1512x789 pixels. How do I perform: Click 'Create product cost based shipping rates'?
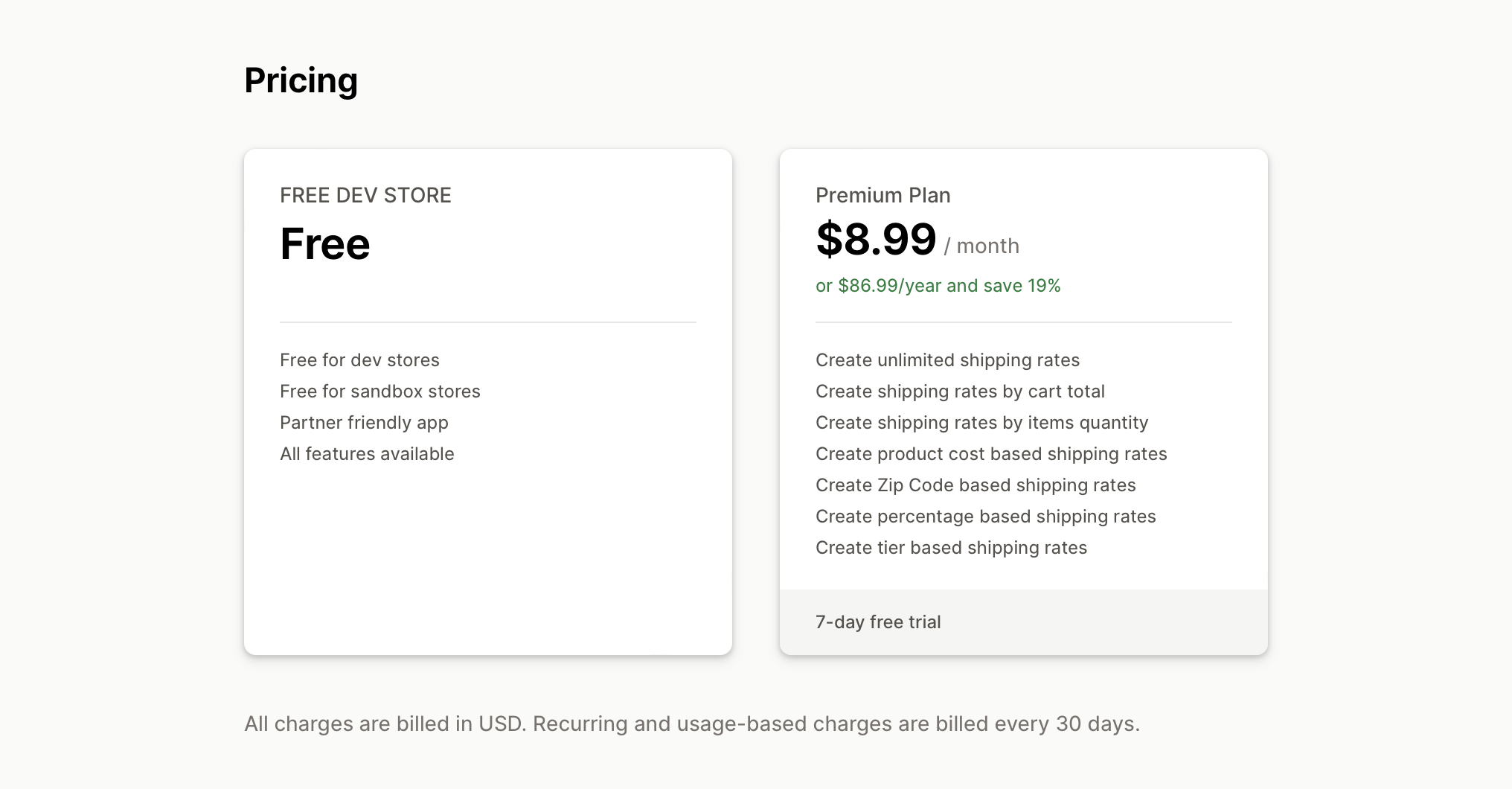click(x=991, y=453)
